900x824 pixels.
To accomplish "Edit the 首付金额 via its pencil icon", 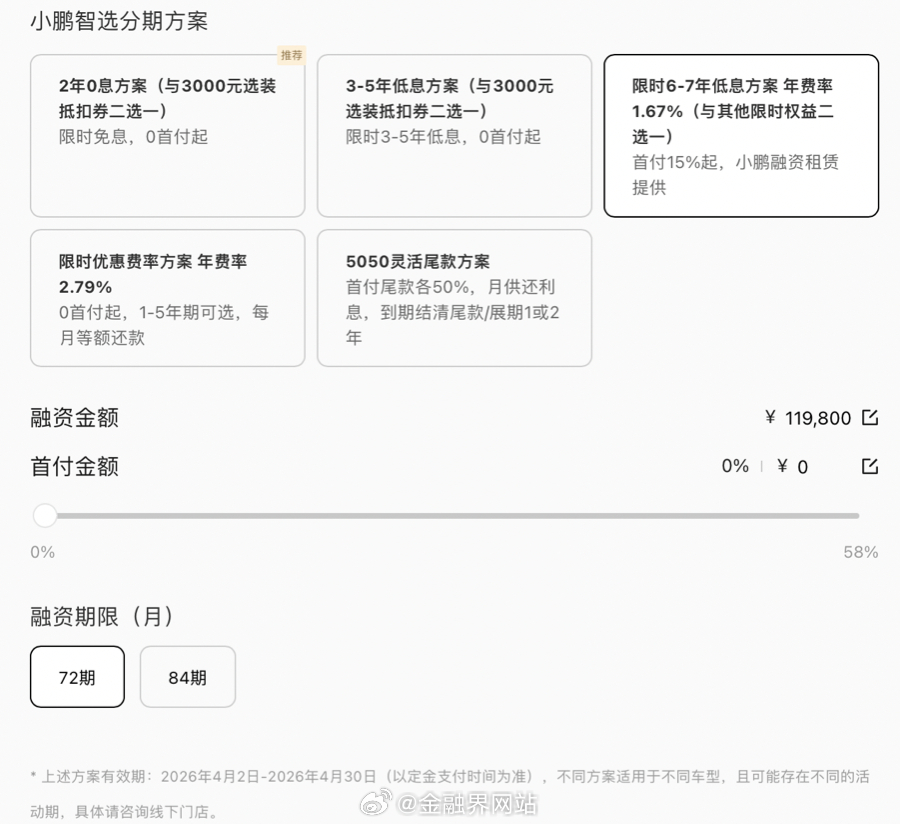I will (x=870, y=466).
